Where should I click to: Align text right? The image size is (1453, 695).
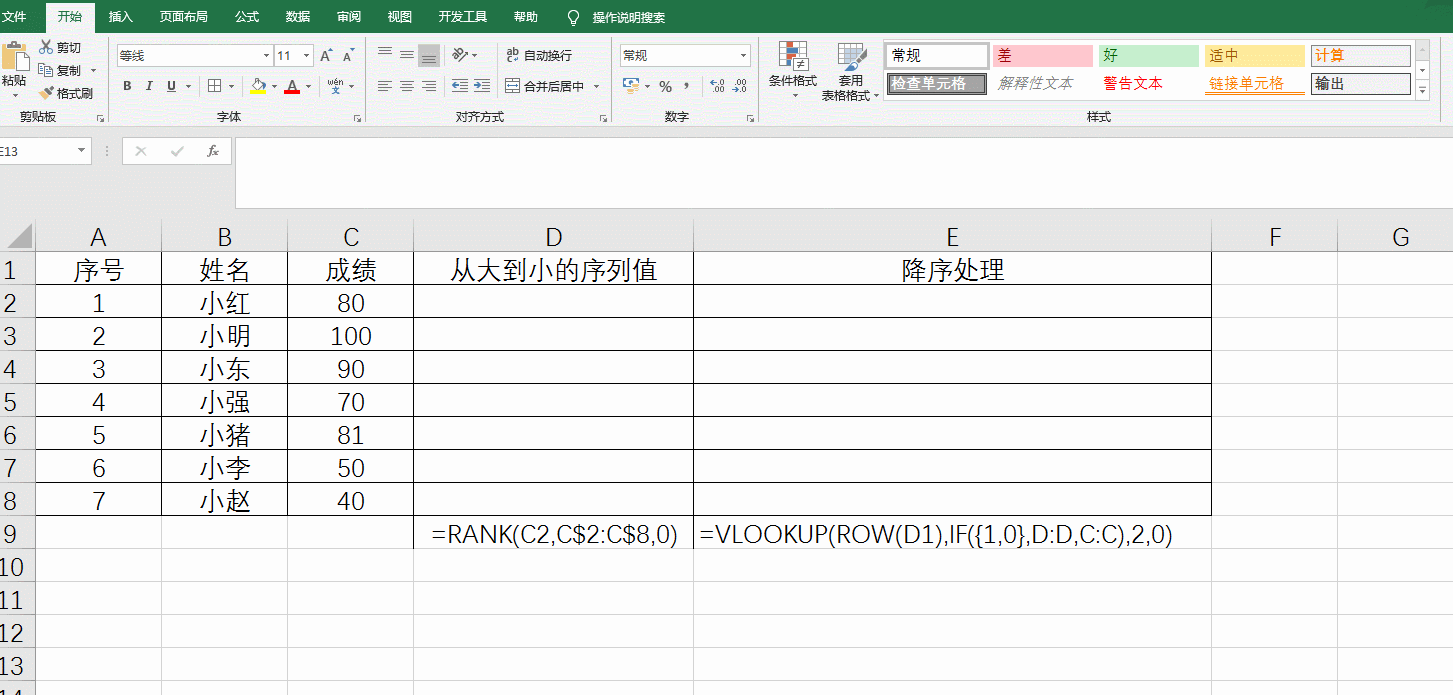point(429,87)
